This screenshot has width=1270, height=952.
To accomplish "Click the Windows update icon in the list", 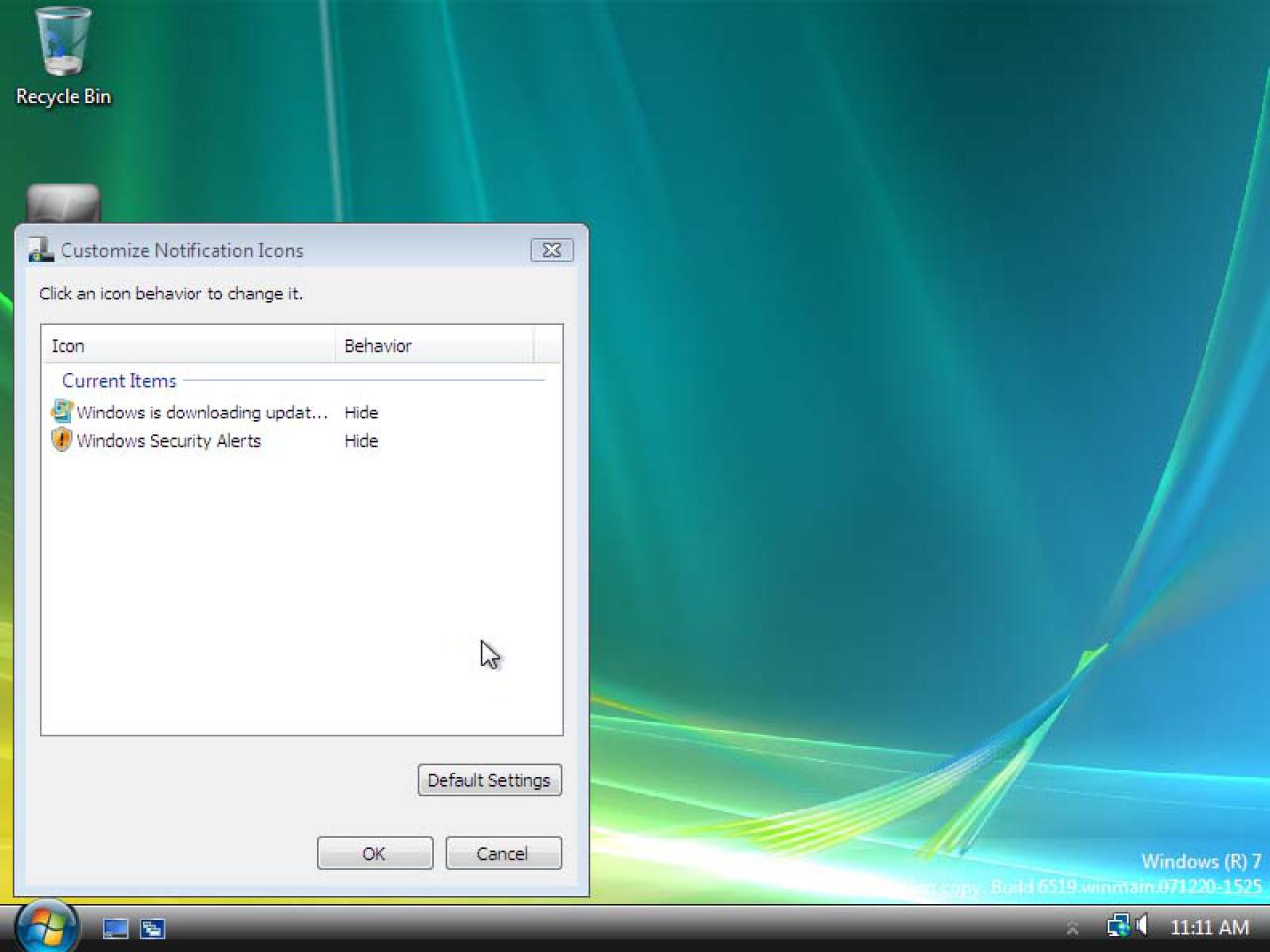I will [62, 411].
